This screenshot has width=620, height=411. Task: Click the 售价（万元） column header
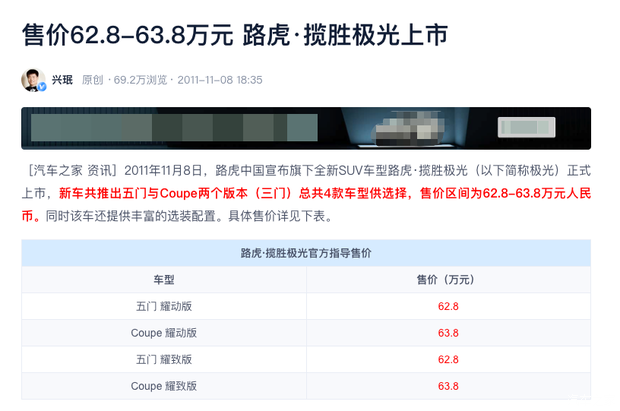click(448, 280)
